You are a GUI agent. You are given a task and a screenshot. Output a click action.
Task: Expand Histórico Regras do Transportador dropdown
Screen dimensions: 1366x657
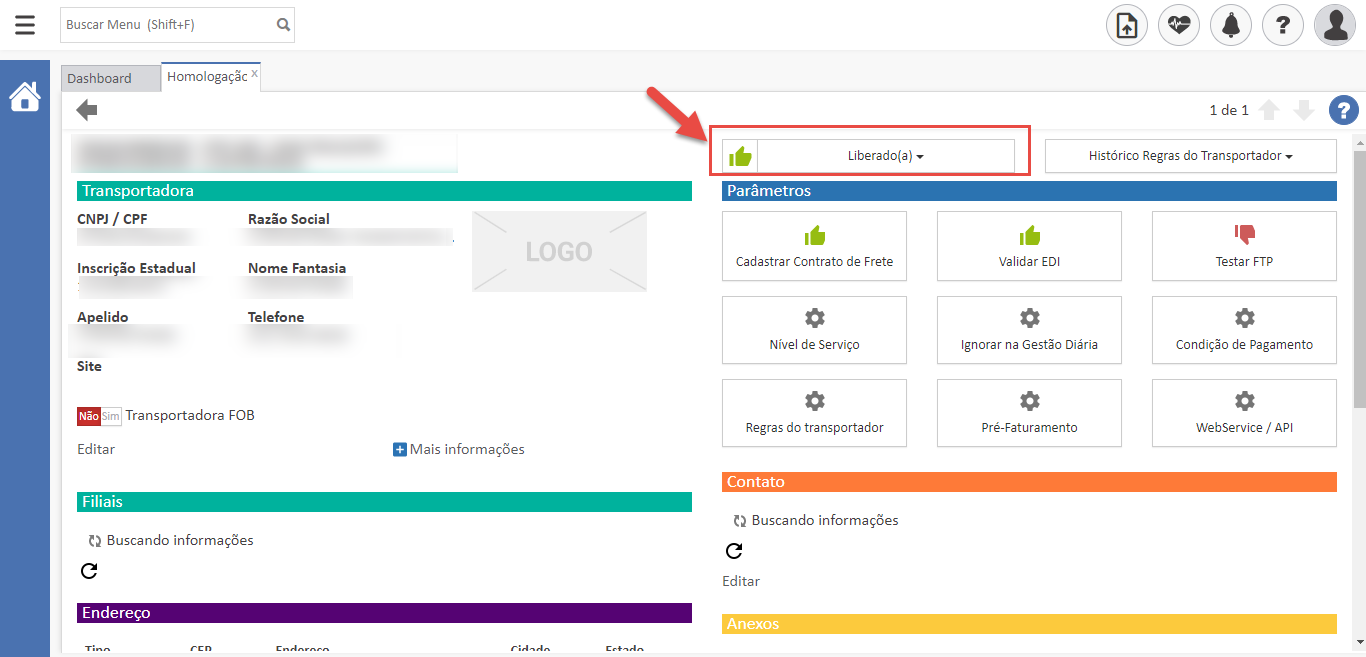[1190, 156]
